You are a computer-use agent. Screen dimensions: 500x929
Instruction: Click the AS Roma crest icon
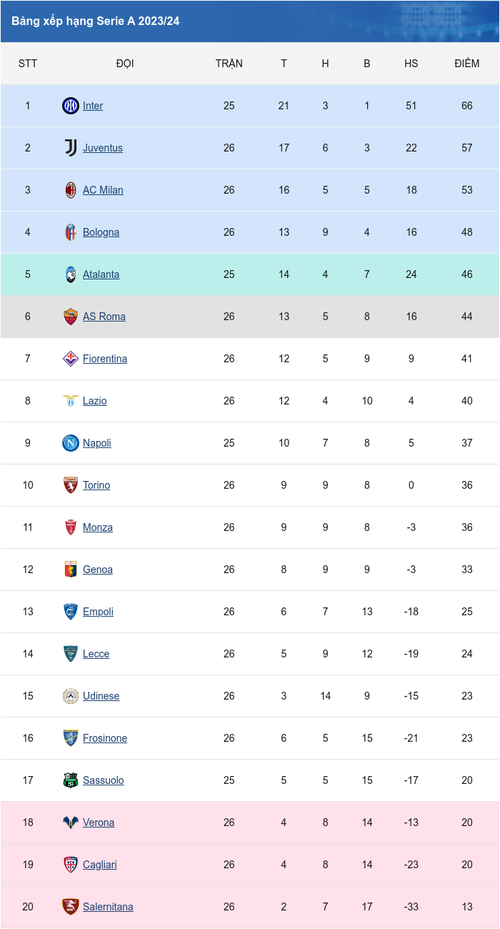click(x=70, y=316)
